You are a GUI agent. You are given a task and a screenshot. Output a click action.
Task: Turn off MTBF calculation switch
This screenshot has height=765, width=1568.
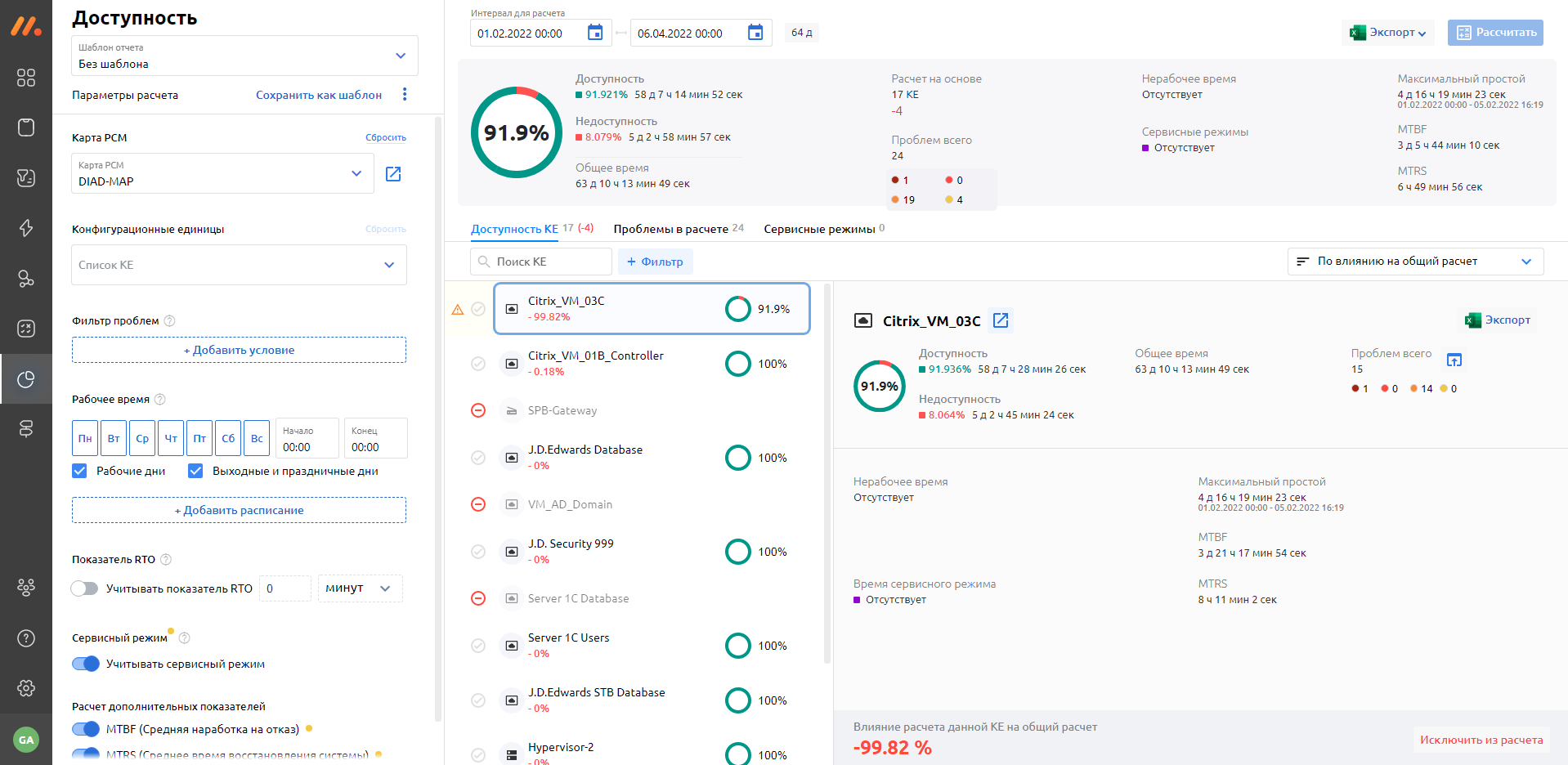pyautogui.click(x=86, y=729)
